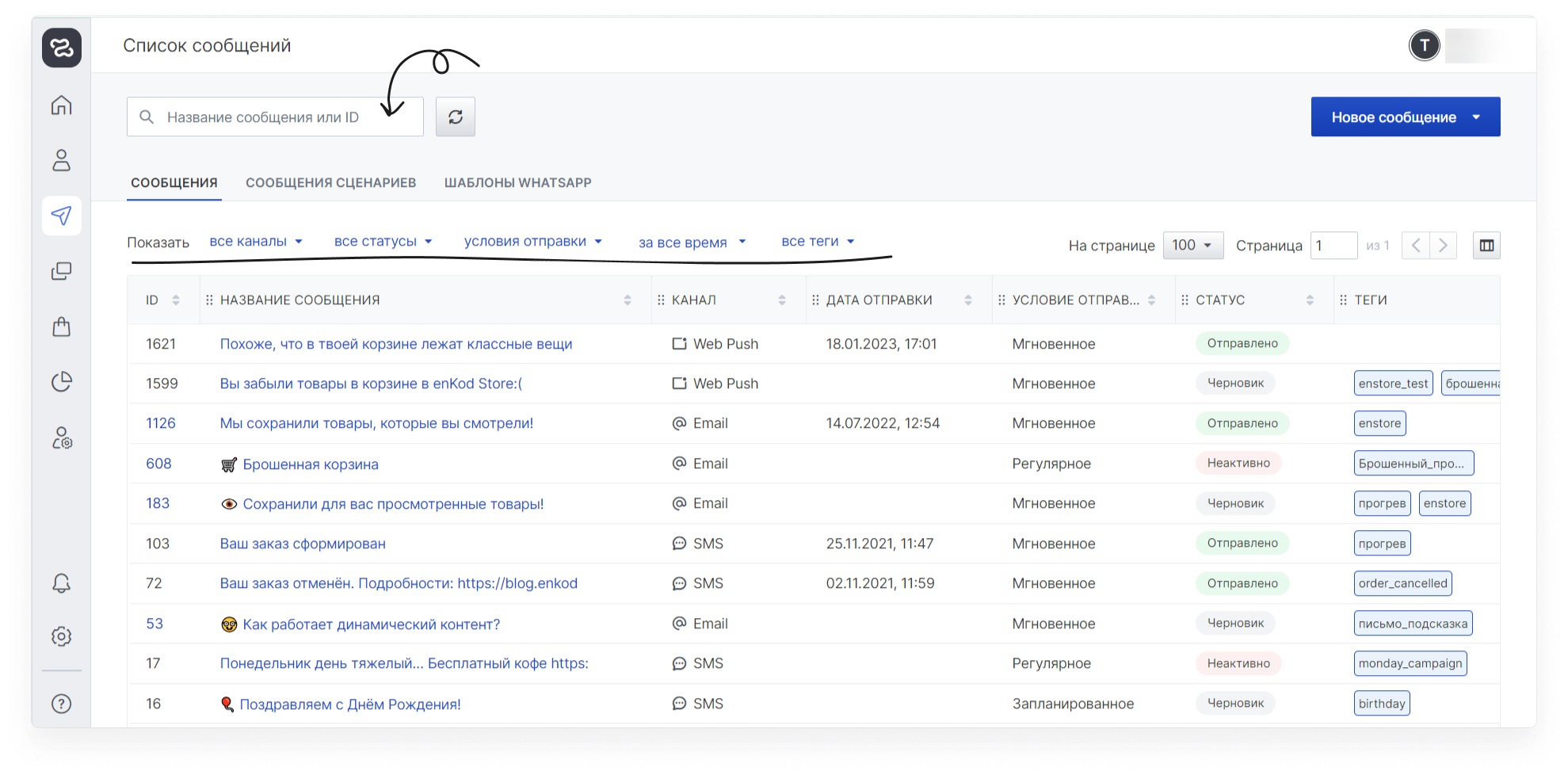Click drag handle of Теги column

coord(1343,300)
